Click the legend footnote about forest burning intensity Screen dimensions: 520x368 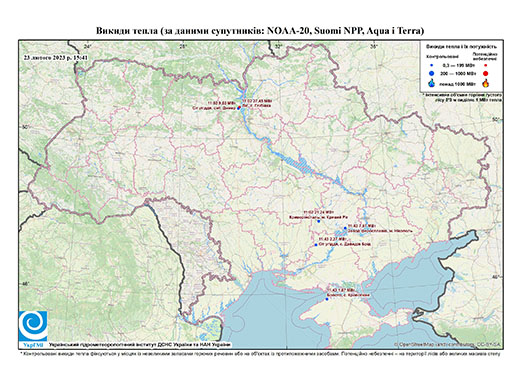pos(462,98)
